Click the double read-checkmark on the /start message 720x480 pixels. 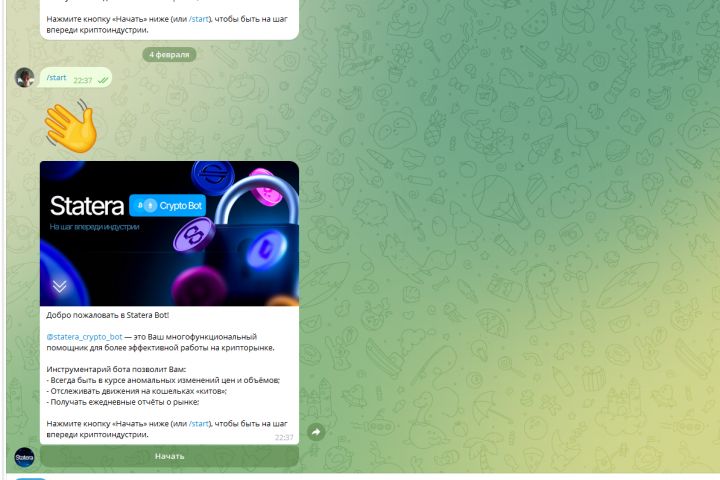103,80
